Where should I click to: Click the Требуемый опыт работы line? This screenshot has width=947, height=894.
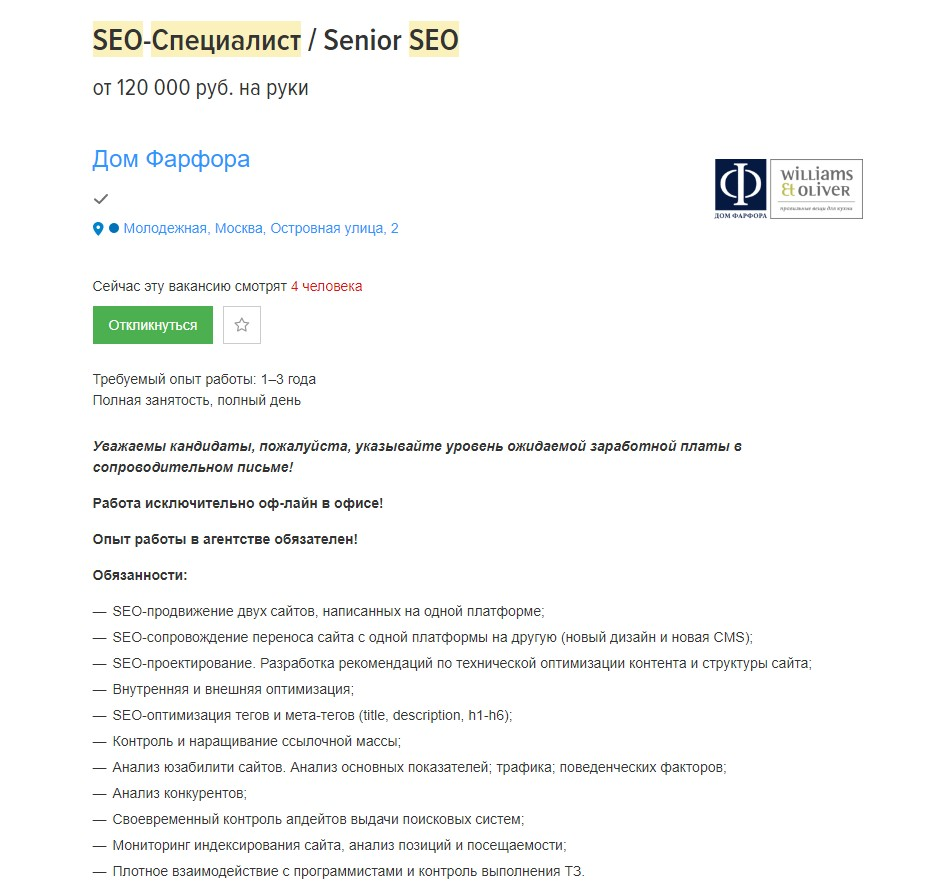[204, 379]
